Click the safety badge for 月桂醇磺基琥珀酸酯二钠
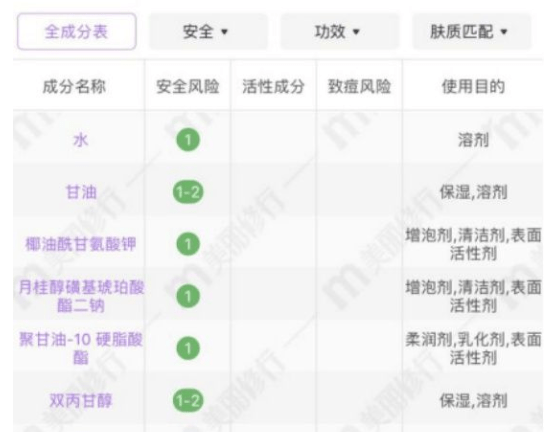Viewport: 554px width, 432px height. point(188,296)
